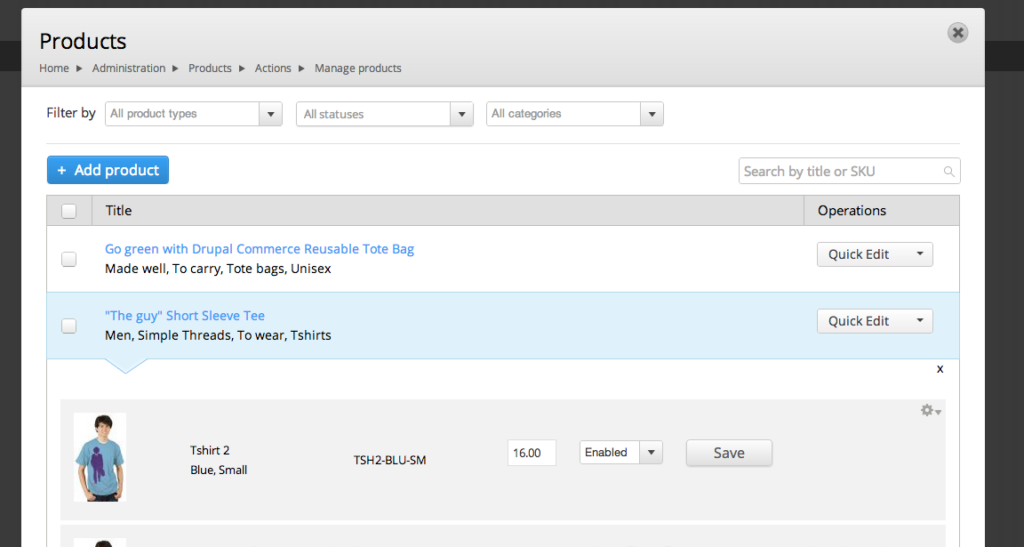The width and height of the screenshot is (1024, 547).
Task: Save the Tshirt 2 variation
Action: pos(728,453)
